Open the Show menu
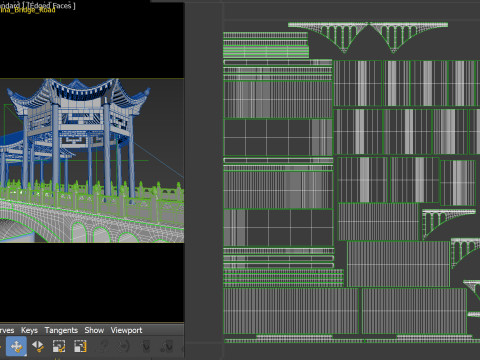 [x=94, y=330]
